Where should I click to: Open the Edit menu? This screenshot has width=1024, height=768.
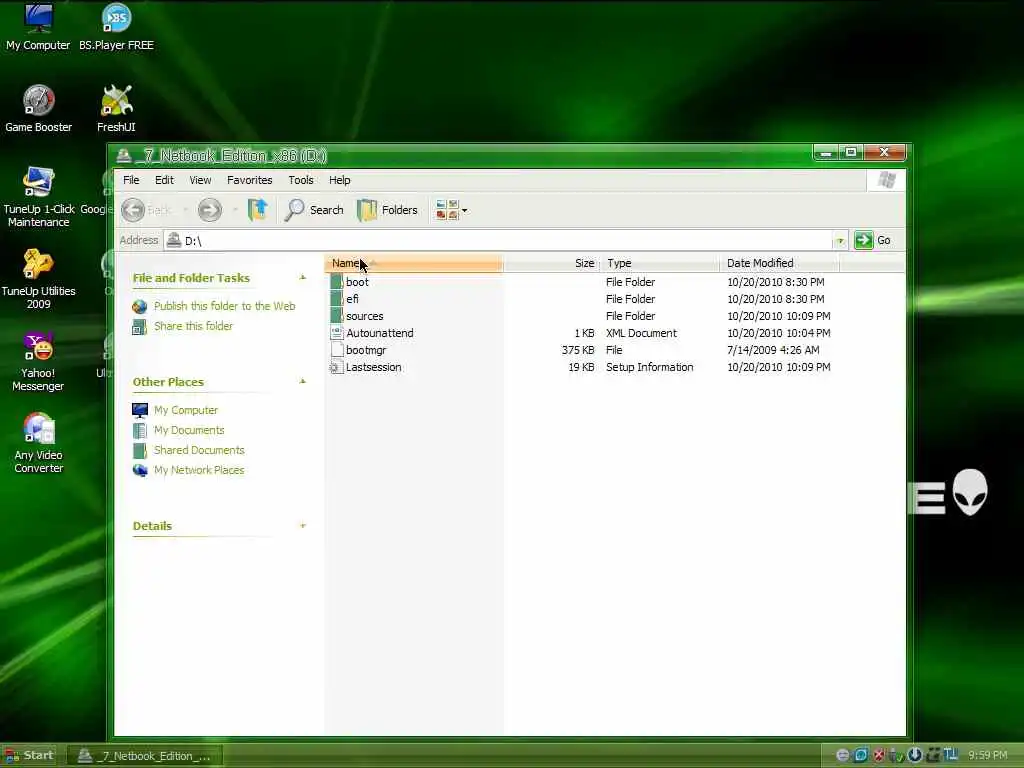pyautogui.click(x=164, y=180)
